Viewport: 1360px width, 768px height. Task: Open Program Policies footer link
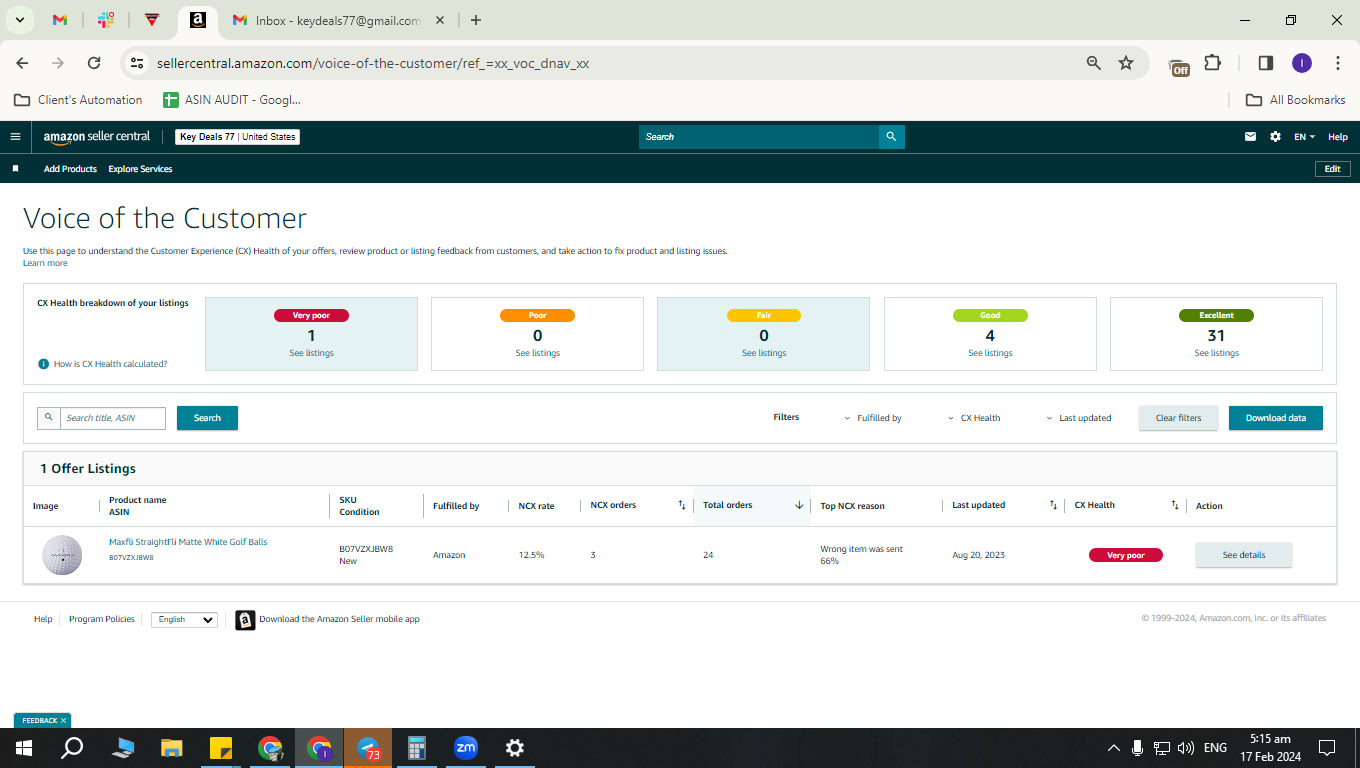pos(102,619)
